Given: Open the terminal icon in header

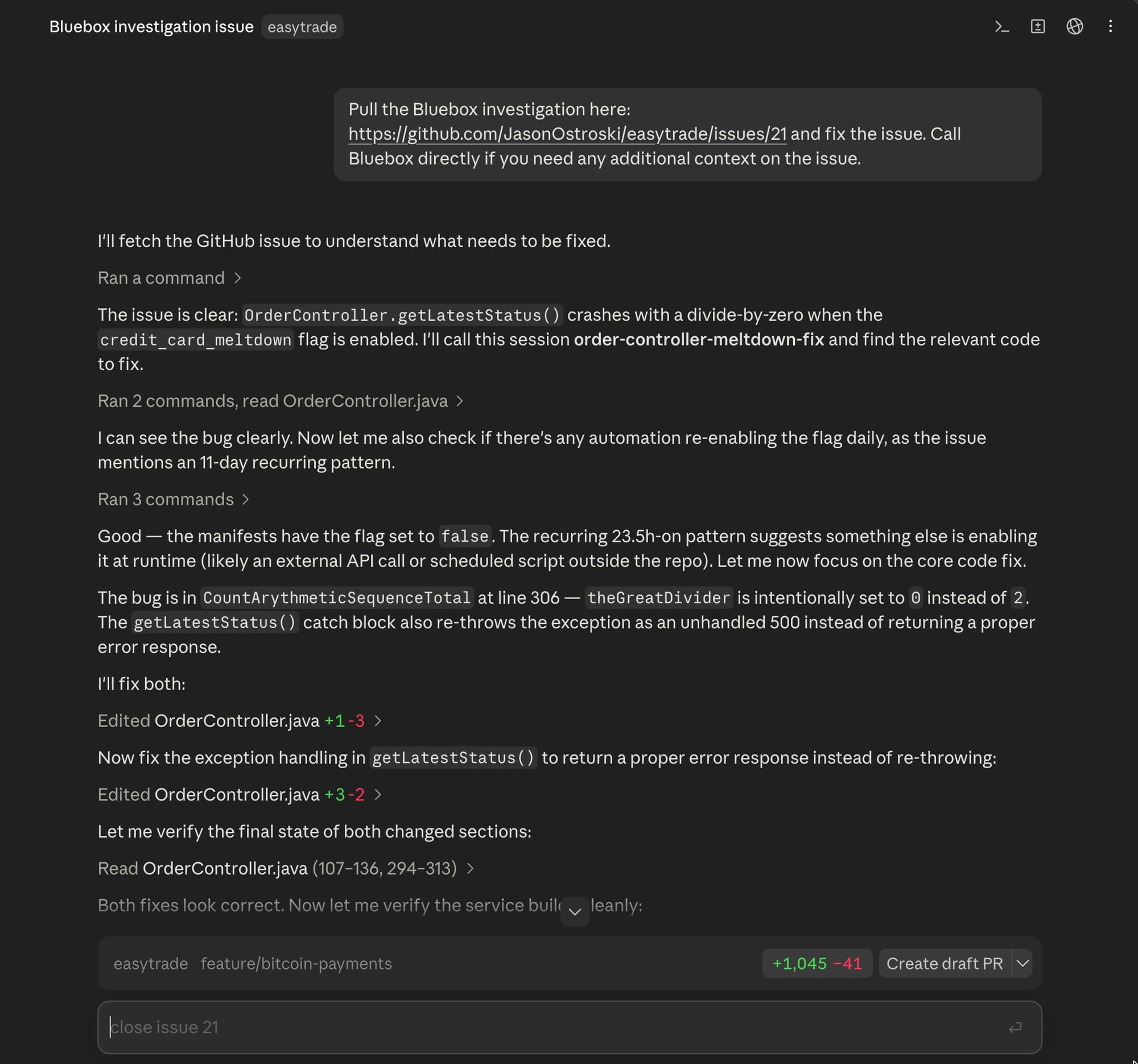Looking at the screenshot, I should tap(1002, 26).
